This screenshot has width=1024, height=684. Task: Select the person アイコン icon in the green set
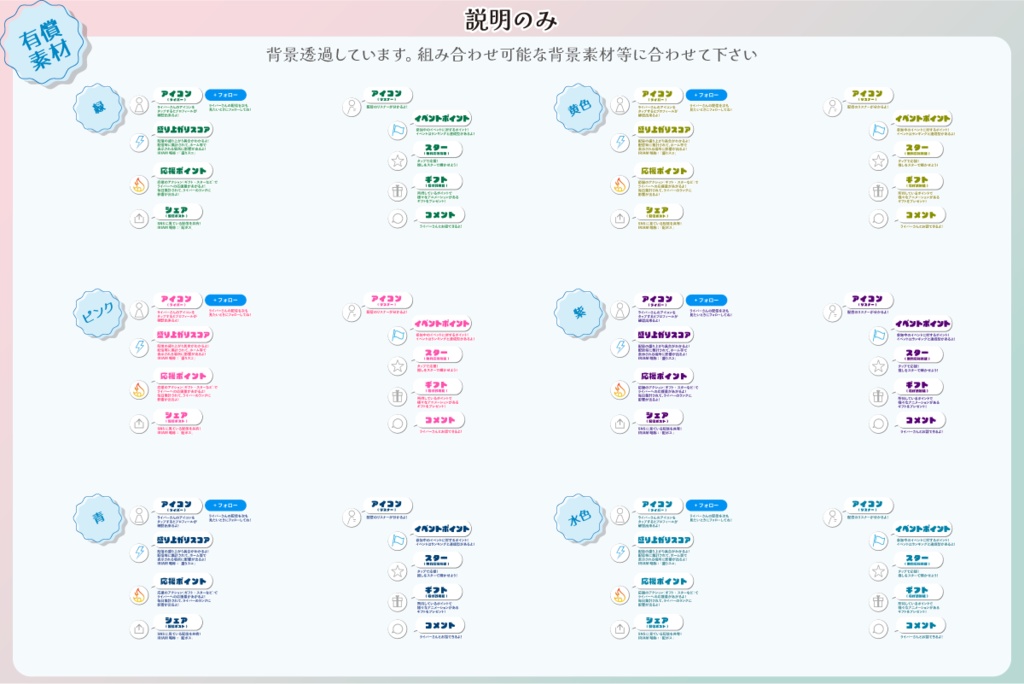pyautogui.click(x=137, y=103)
